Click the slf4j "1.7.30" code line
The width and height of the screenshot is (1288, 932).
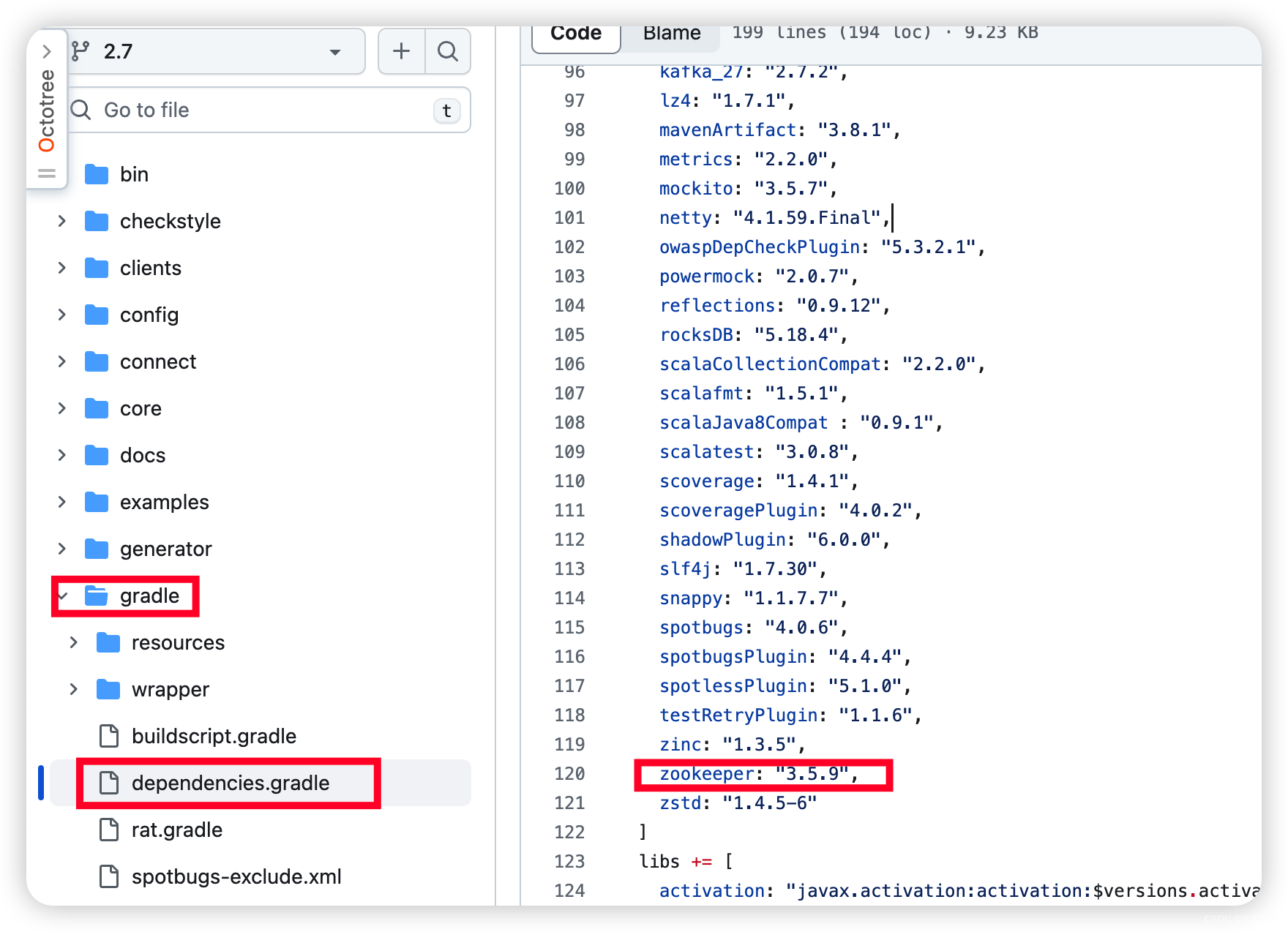[x=744, y=569]
